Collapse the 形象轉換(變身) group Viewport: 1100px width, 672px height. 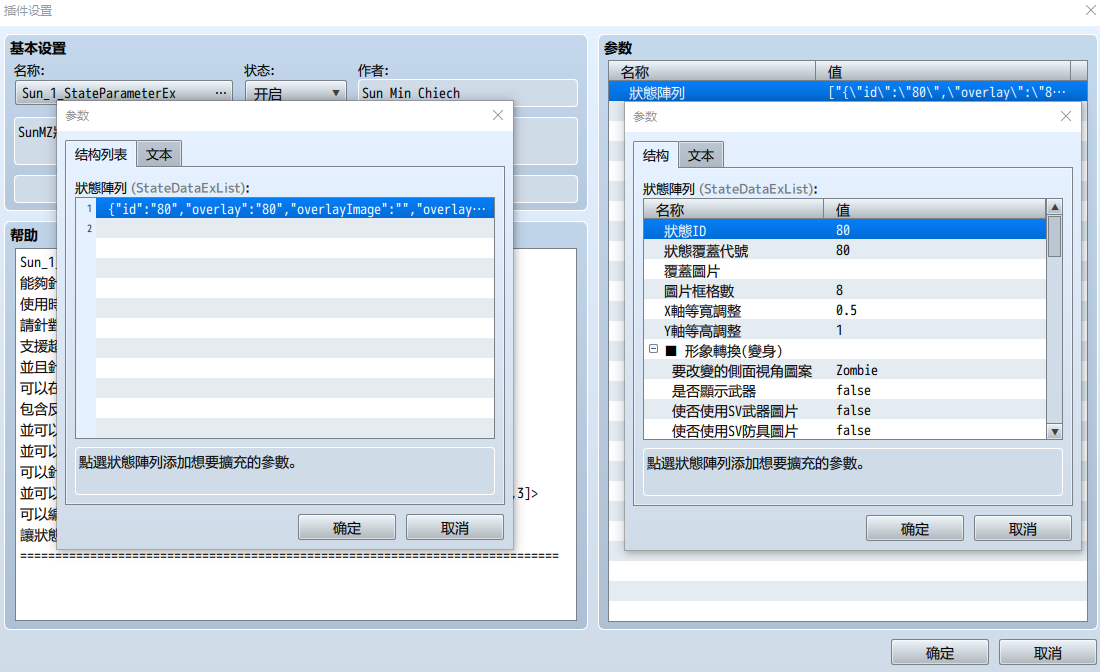pos(653,349)
